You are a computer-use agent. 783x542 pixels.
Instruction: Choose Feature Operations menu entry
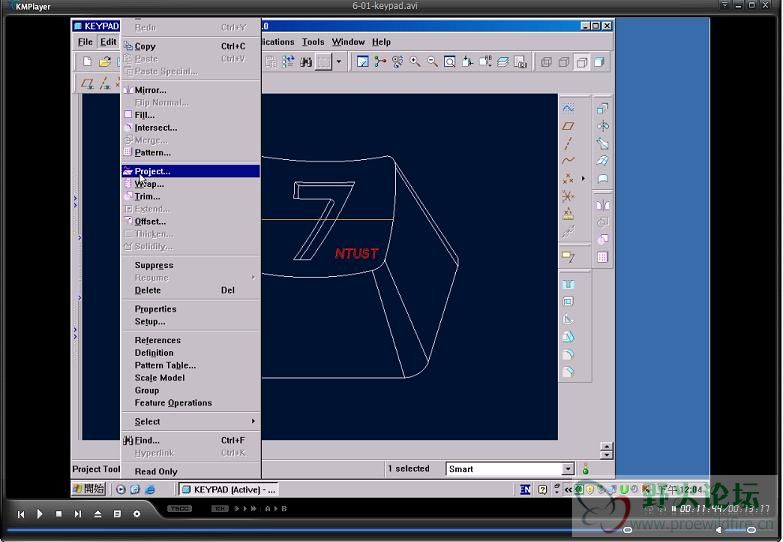[x=190, y=403]
